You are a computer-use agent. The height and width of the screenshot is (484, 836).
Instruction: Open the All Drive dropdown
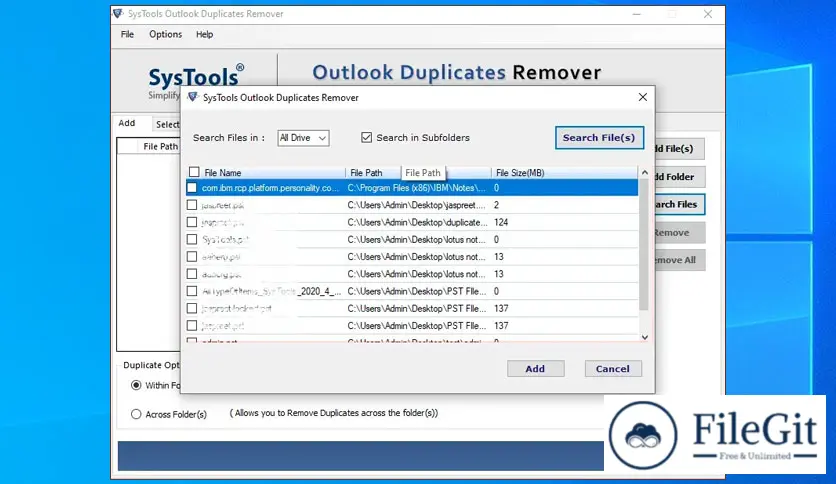pyautogui.click(x=303, y=138)
